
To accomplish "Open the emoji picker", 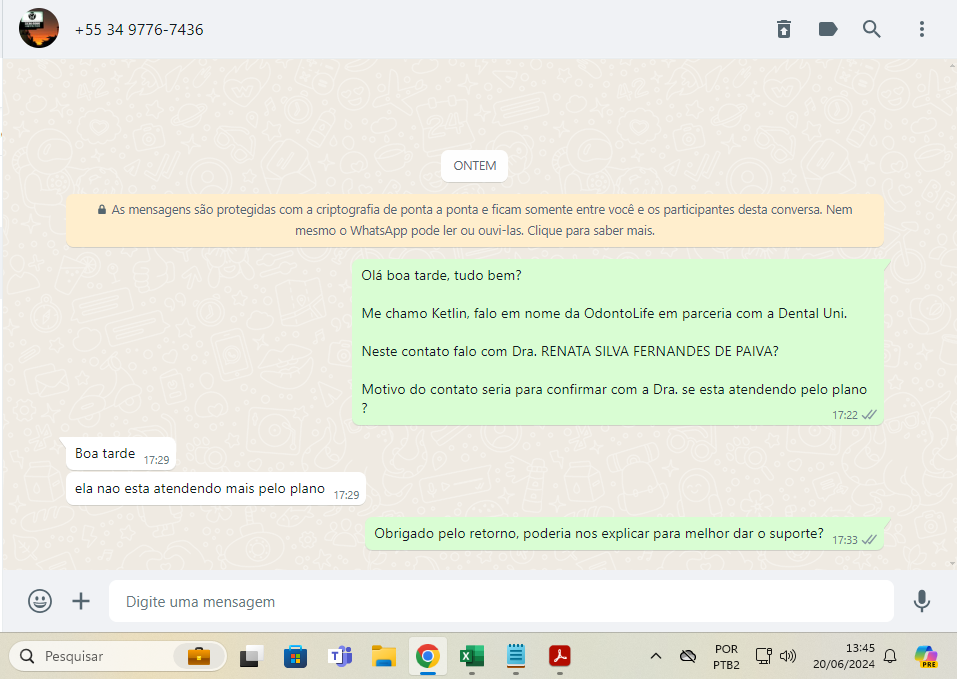I will pyautogui.click(x=40, y=601).
